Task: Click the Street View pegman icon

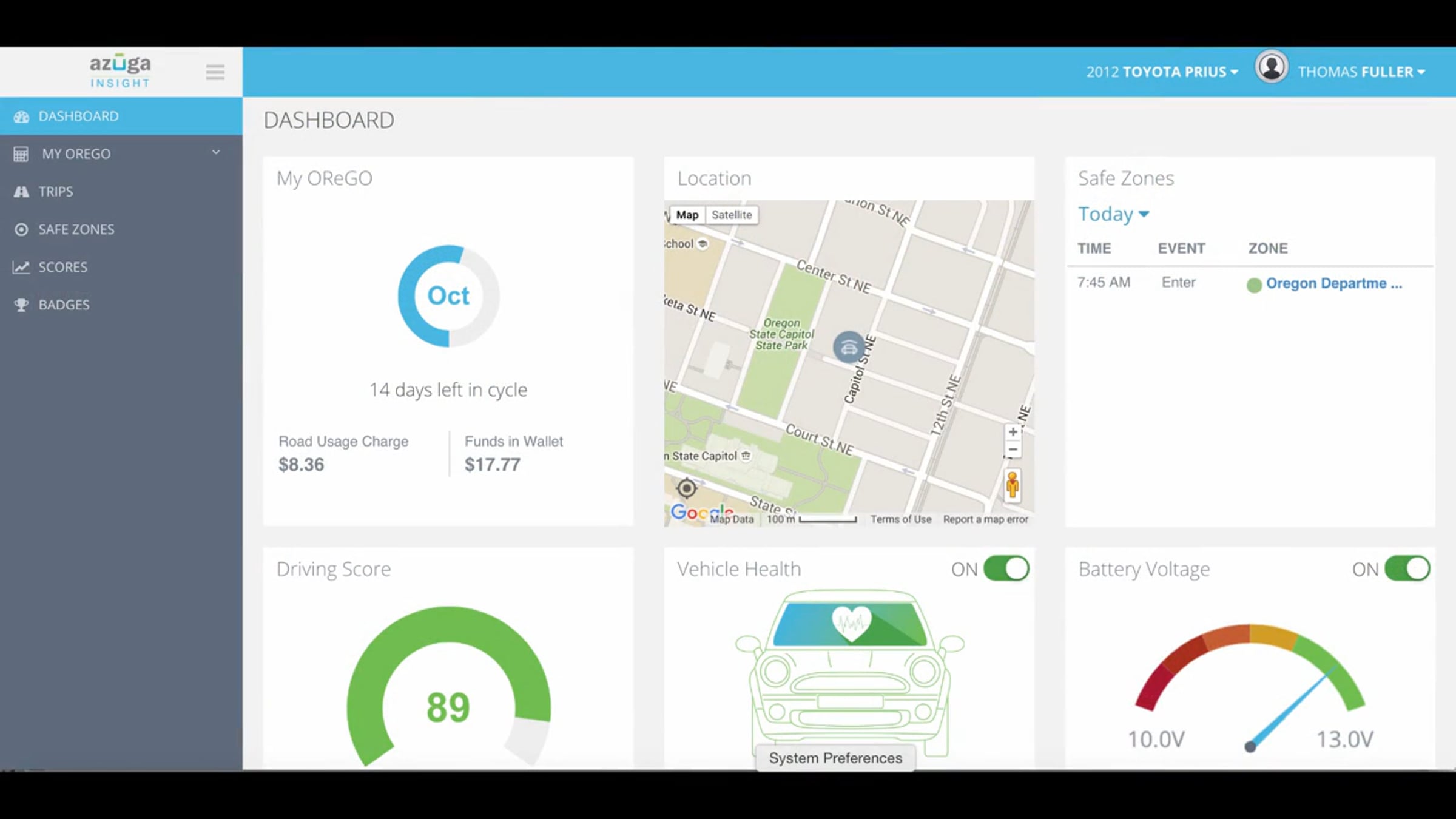Action: [x=1013, y=485]
